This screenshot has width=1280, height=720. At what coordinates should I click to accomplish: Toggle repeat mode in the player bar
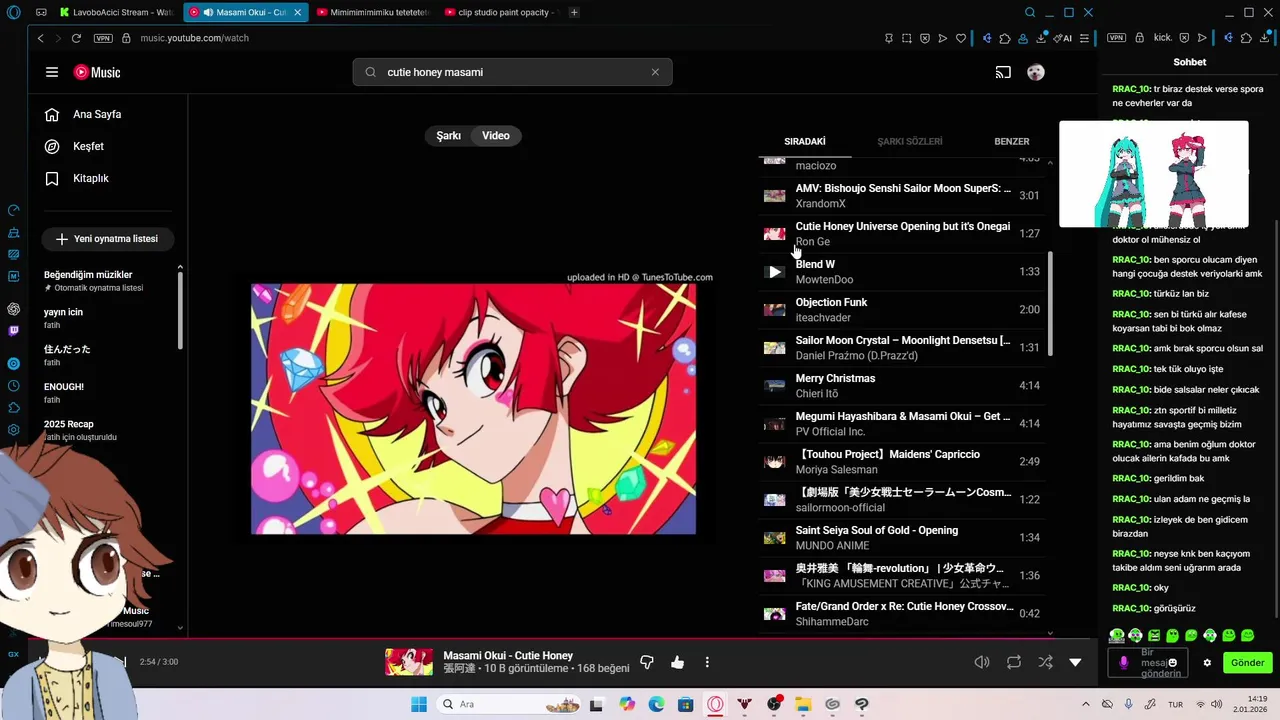pos(1014,662)
